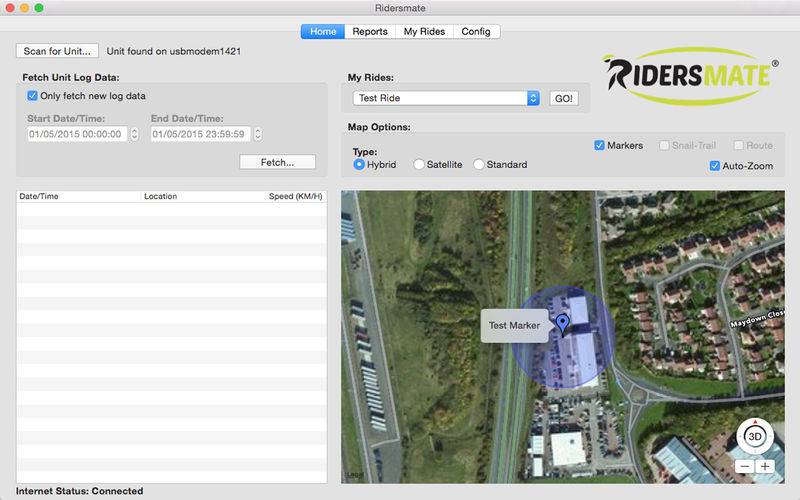The image size is (800, 500).
Task: Select the Standard map type
Action: [x=479, y=164]
